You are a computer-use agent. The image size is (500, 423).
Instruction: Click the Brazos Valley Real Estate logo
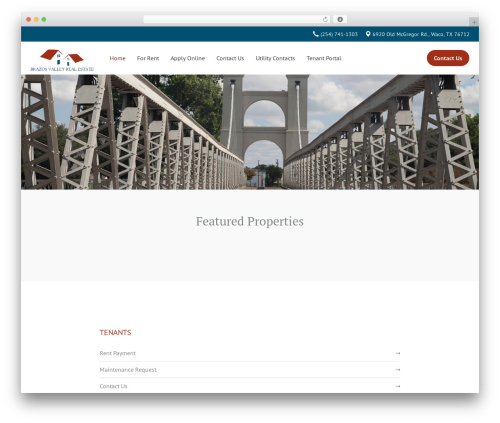point(62,60)
